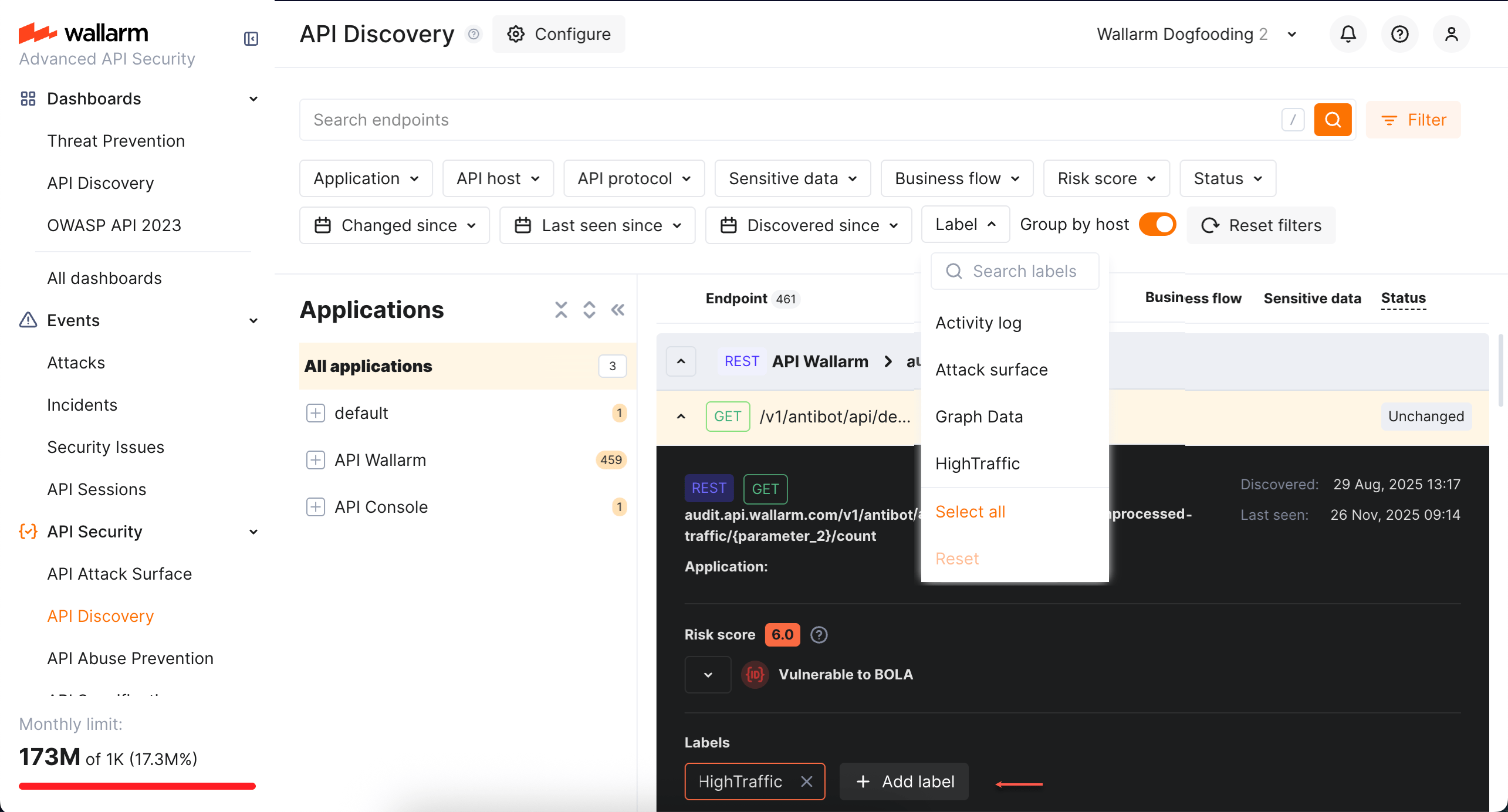Viewport: 1508px width, 812px height.
Task: Remove the HighTraffic label with X
Action: (x=807, y=781)
